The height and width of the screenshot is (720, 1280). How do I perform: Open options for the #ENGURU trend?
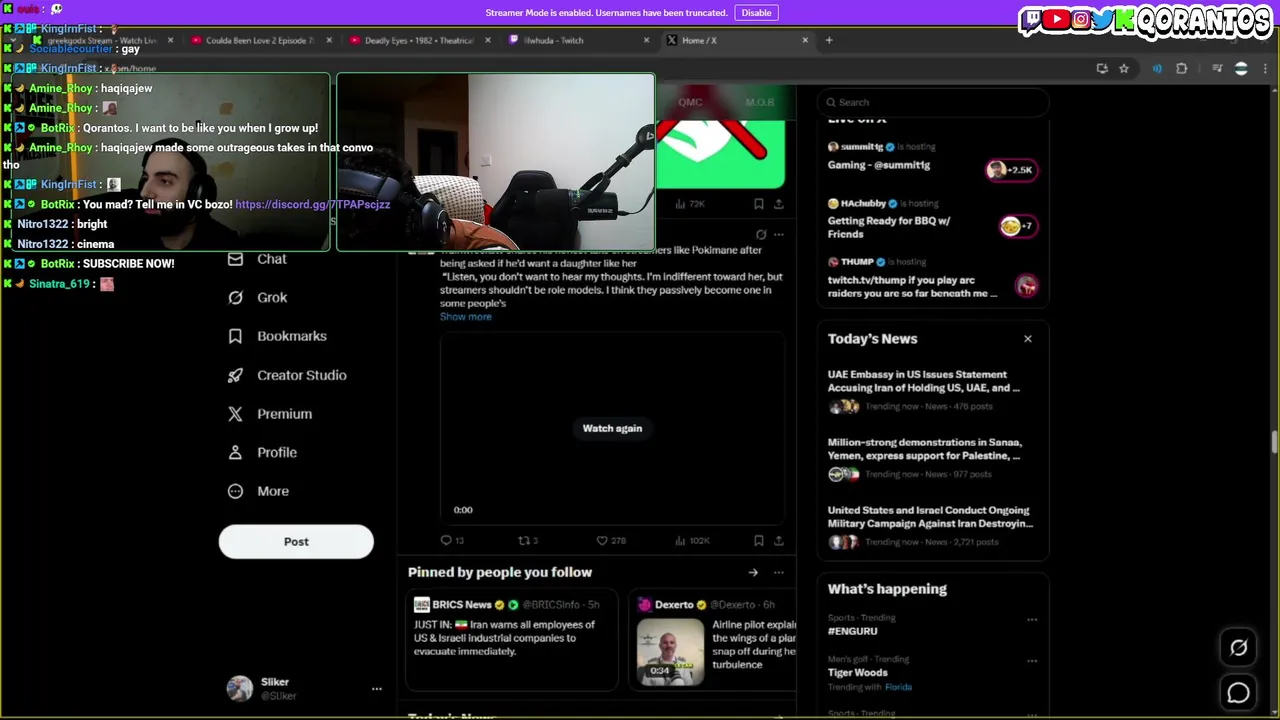[x=1031, y=619]
